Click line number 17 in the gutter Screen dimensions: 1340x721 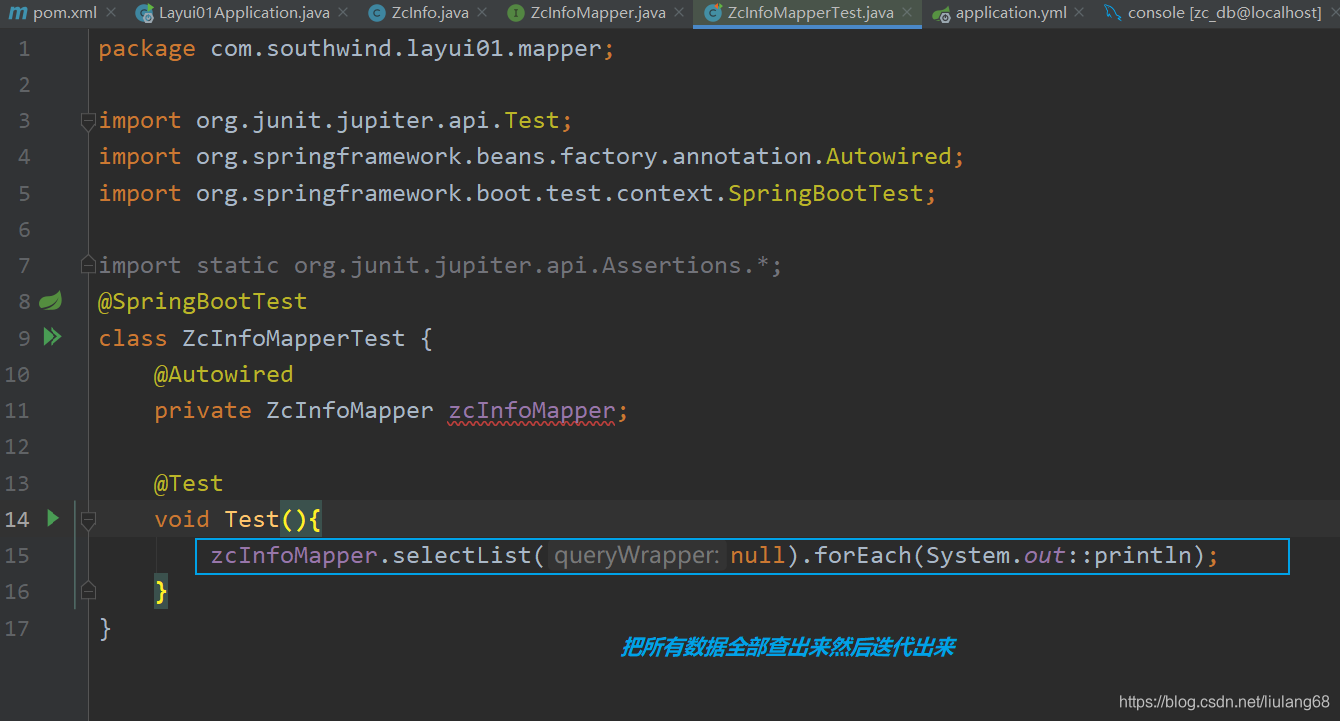(x=18, y=628)
